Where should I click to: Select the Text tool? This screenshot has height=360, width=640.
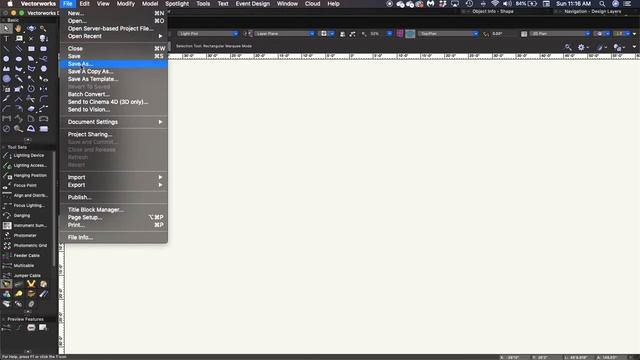click(x=6, y=39)
